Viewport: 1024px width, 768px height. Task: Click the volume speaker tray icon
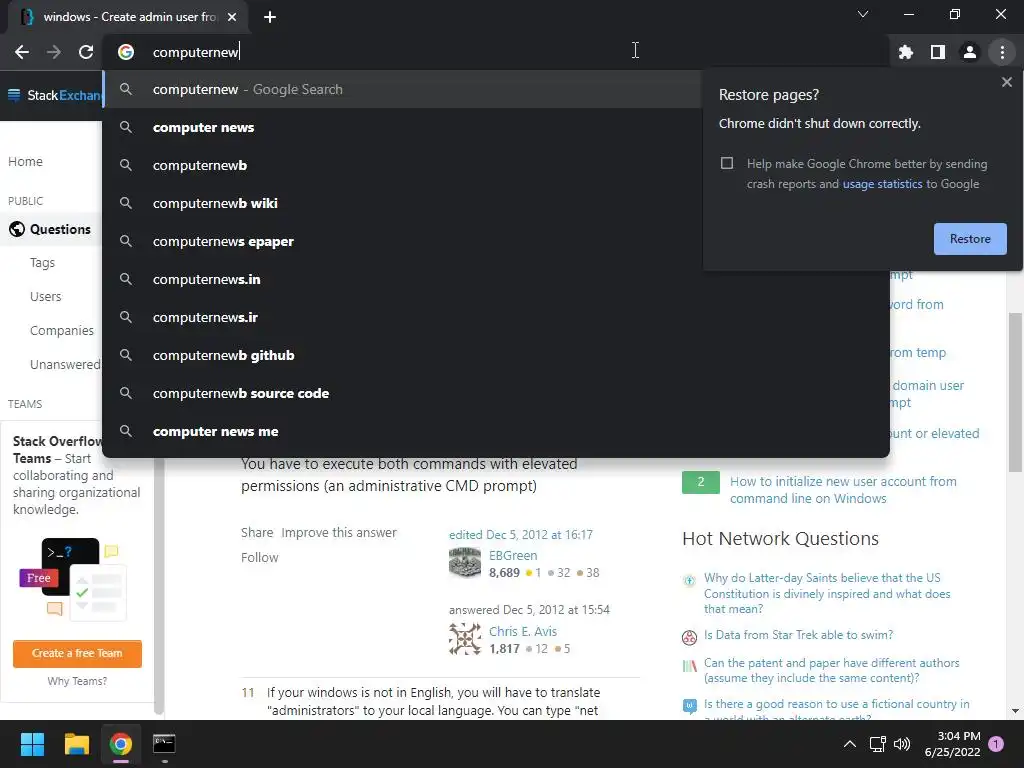(901, 744)
